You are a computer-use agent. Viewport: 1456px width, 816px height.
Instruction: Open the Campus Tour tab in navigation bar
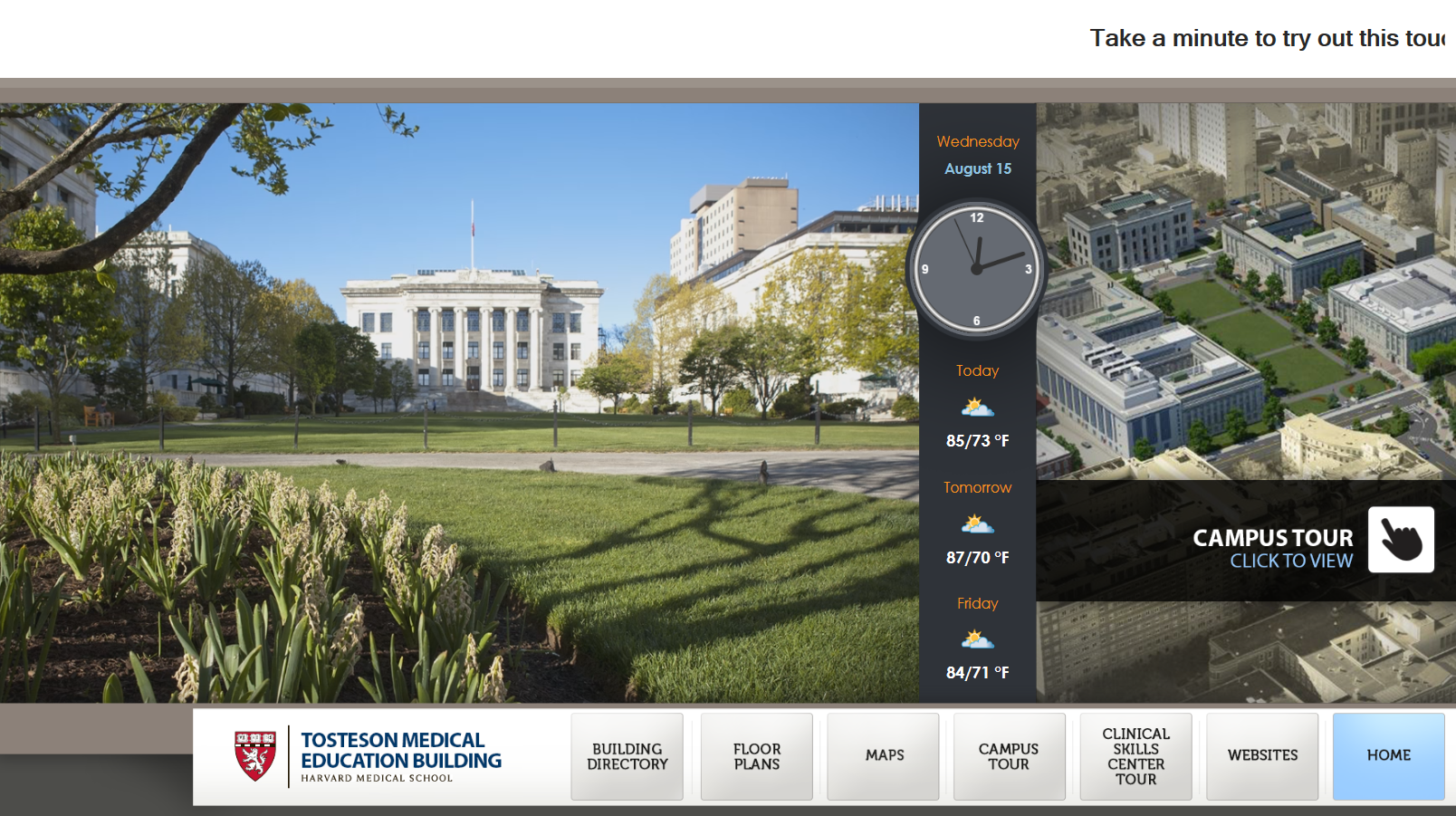tap(1009, 756)
